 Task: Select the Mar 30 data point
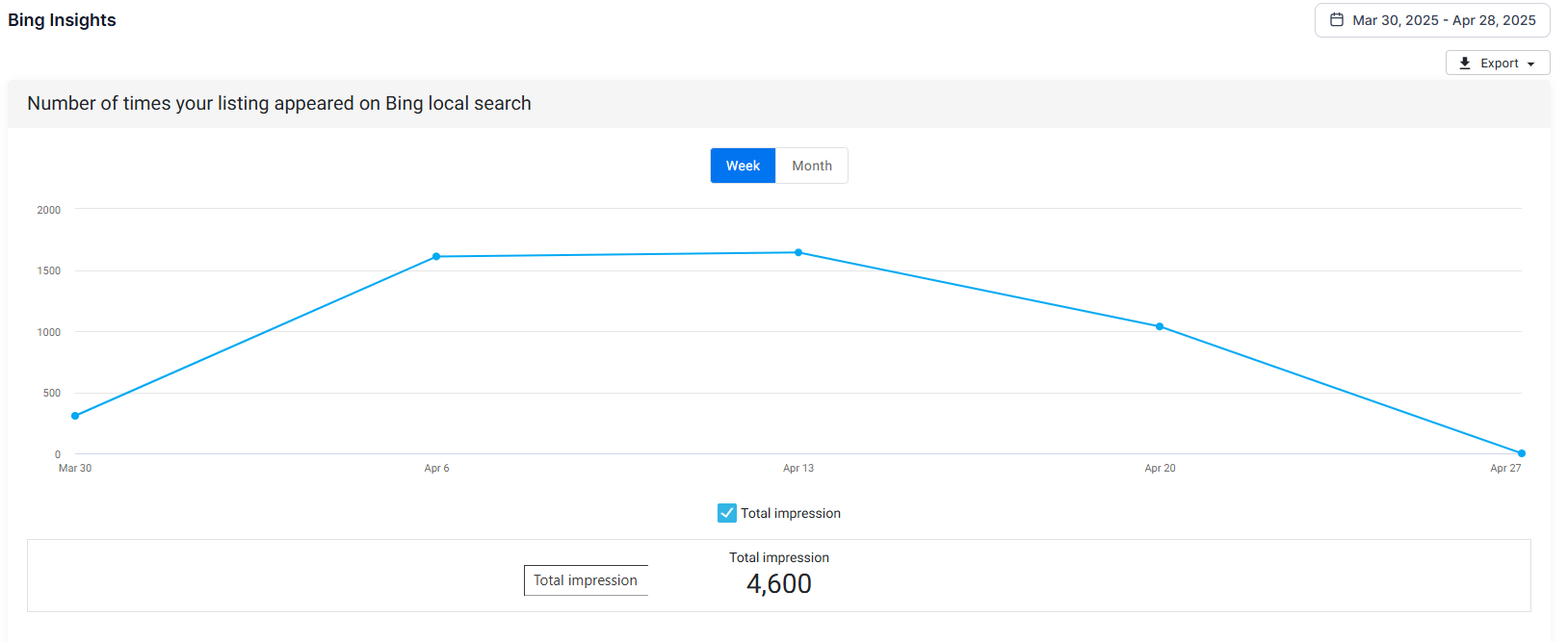point(75,416)
